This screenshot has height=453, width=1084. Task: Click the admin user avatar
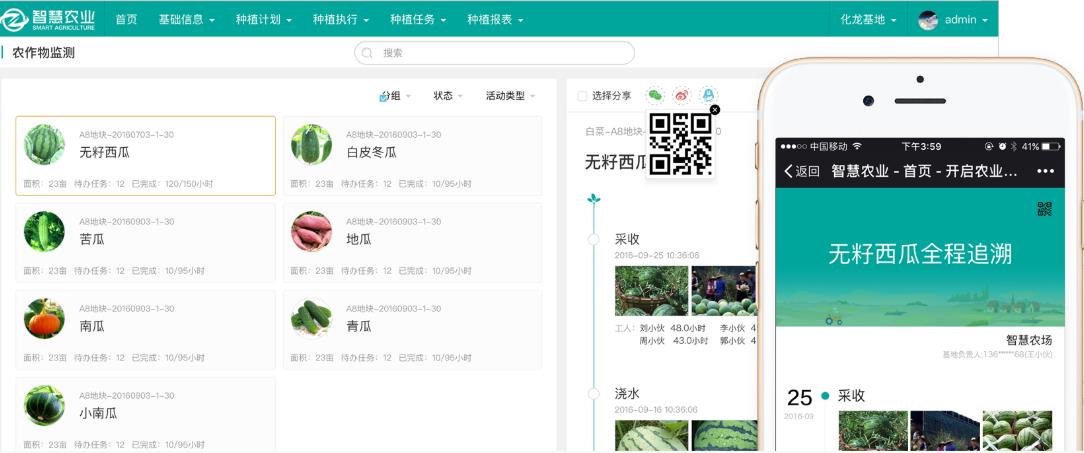[x=928, y=20]
